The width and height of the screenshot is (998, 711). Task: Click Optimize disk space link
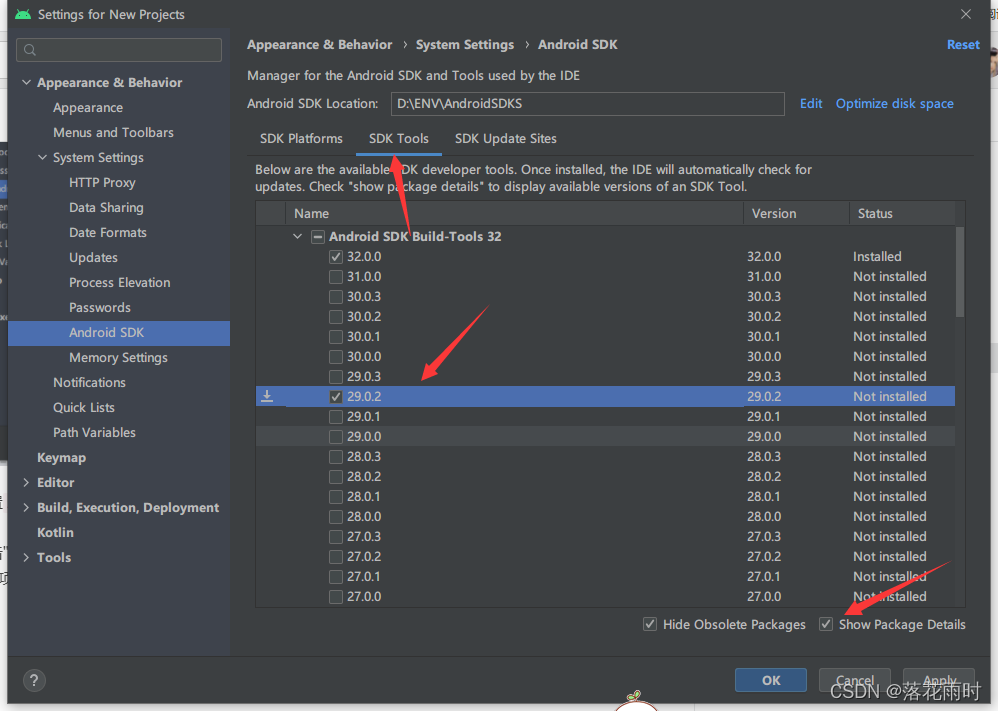point(894,104)
